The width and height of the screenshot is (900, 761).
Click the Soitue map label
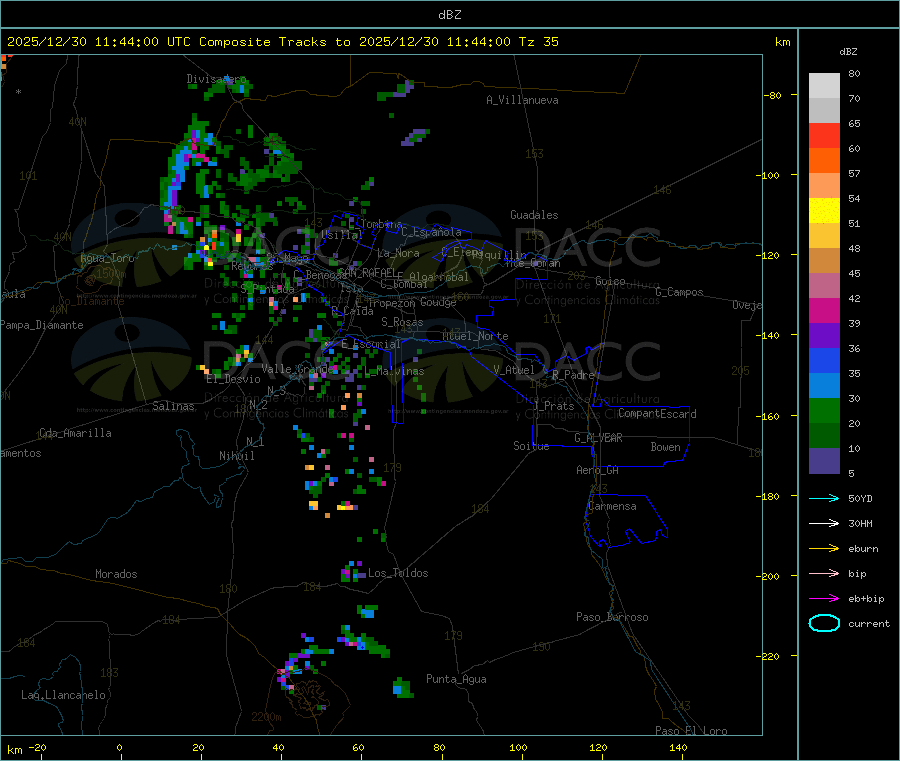click(x=531, y=446)
